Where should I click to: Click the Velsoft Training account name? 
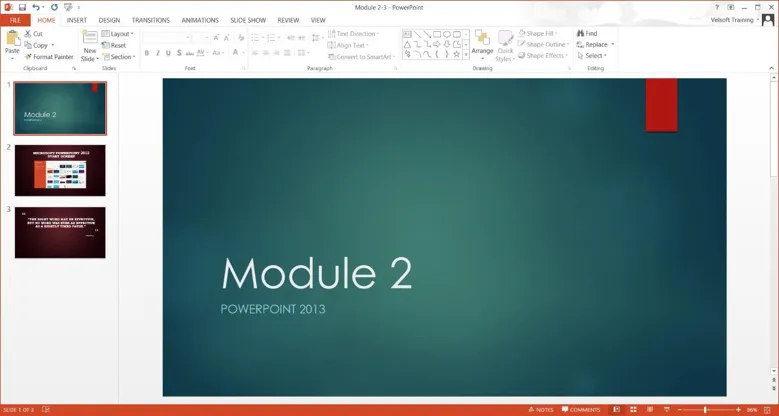[732, 20]
